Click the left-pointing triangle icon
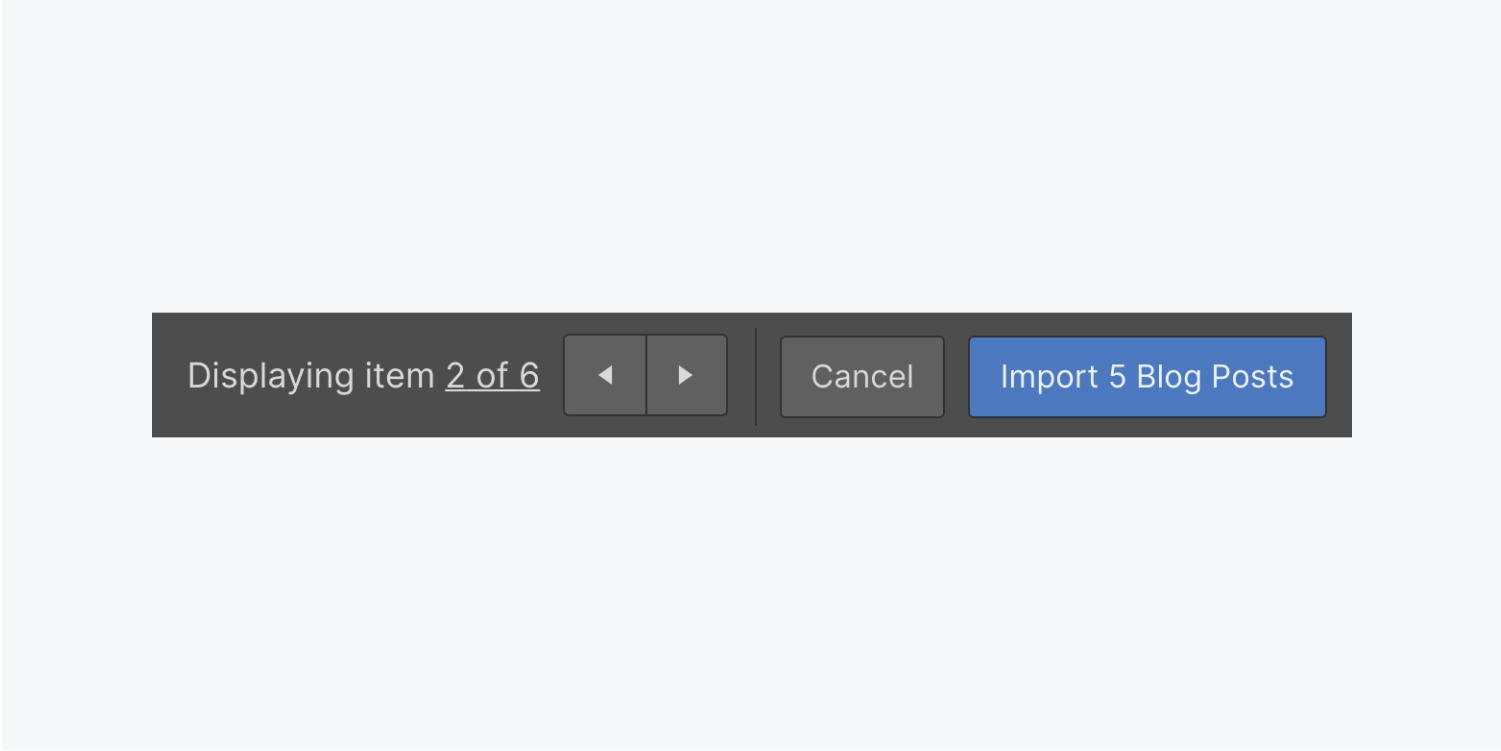 [x=605, y=375]
